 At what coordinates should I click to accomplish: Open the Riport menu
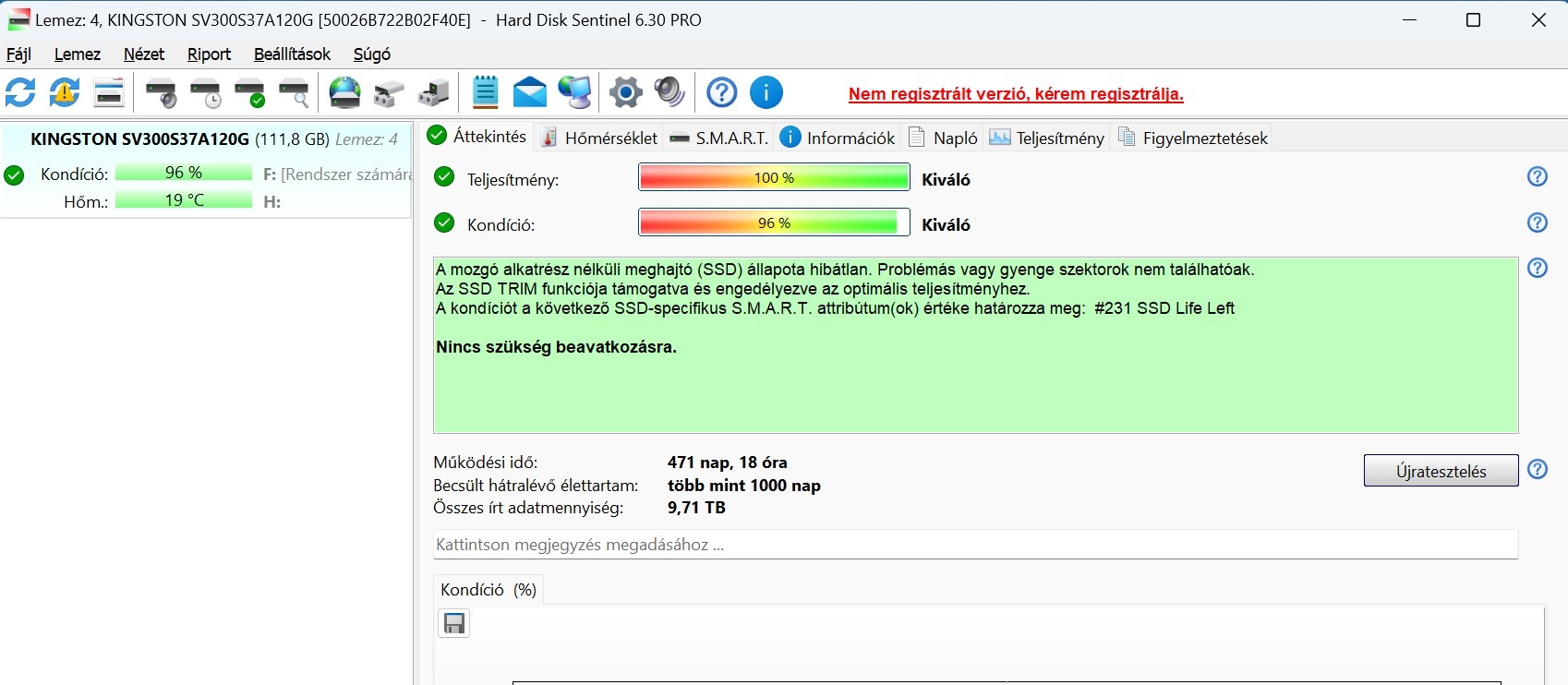[x=209, y=54]
